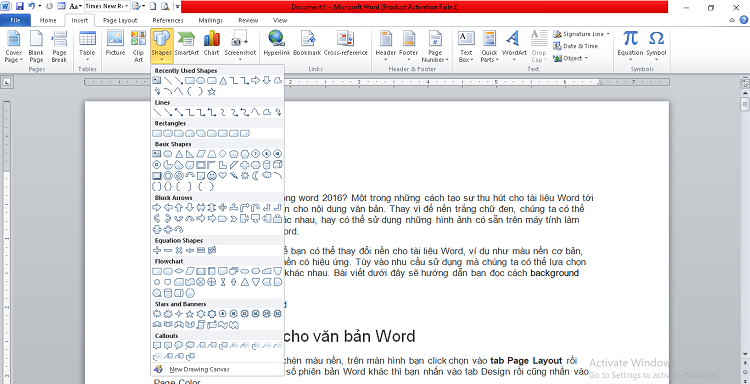The height and width of the screenshot is (384, 750).
Task: Pick the Left Arrow in Block Arrows
Action: click(167, 208)
